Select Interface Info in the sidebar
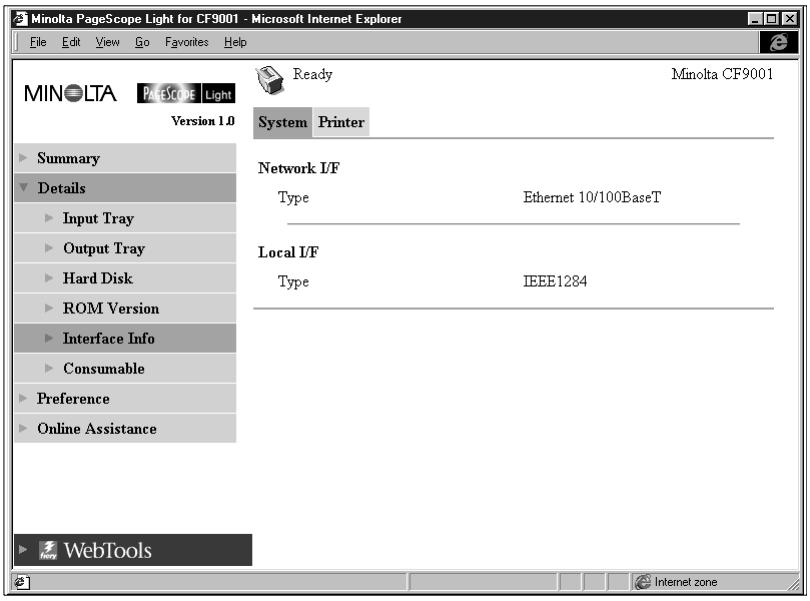 tap(125, 338)
